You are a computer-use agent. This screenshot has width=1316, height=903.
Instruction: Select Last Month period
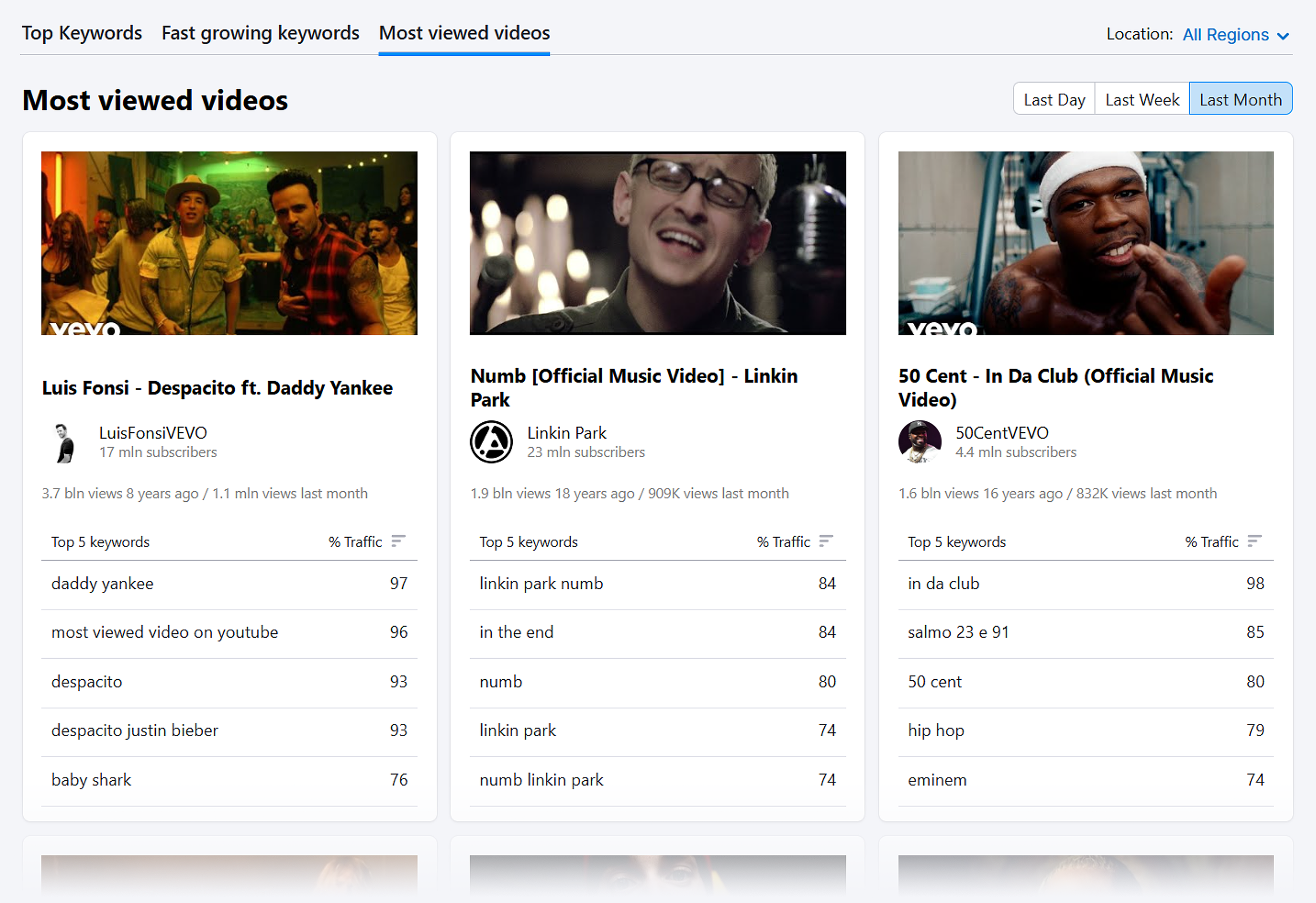[1241, 99]
